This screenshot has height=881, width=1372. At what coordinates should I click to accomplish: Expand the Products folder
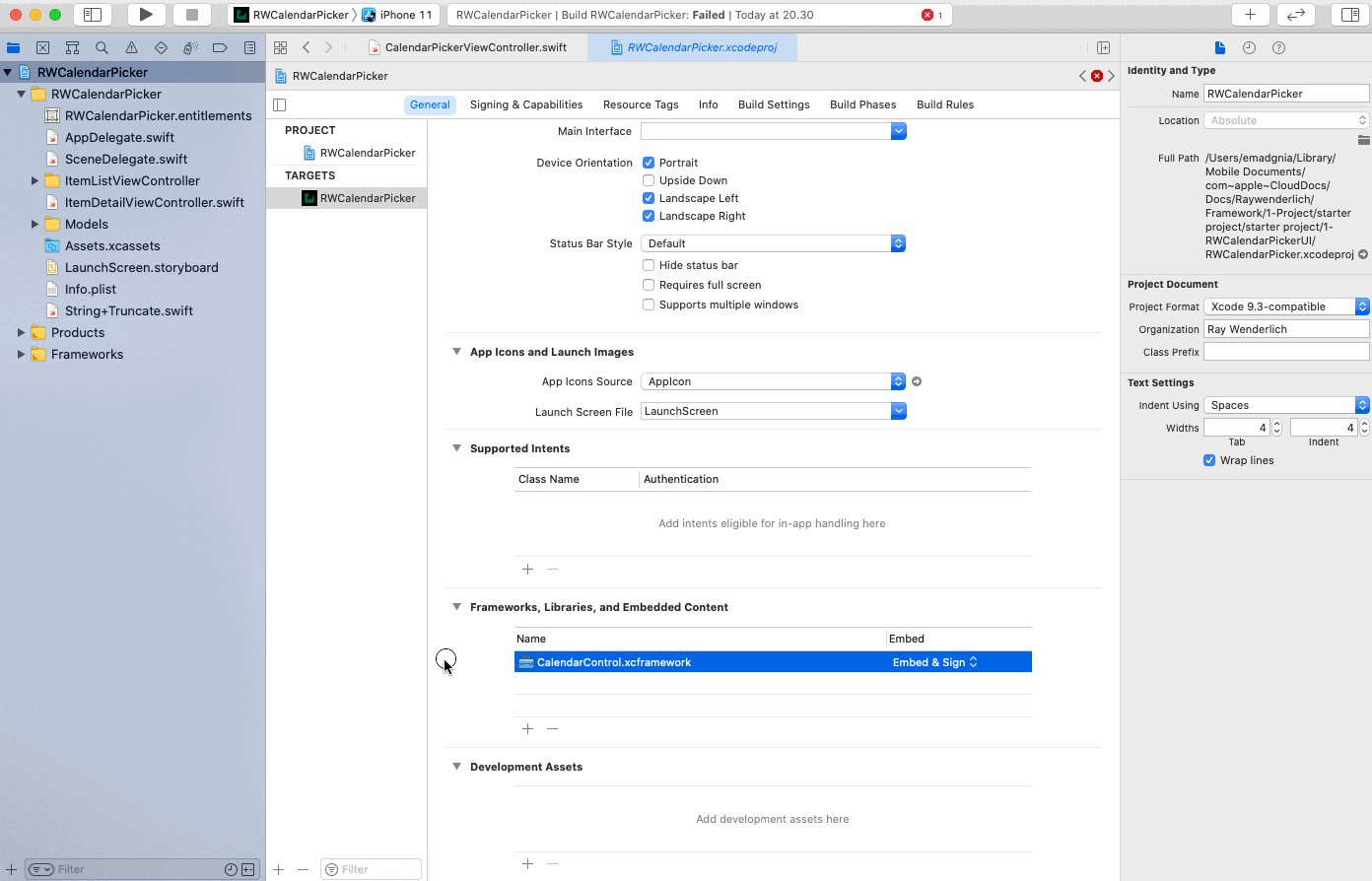click(21, 332)
